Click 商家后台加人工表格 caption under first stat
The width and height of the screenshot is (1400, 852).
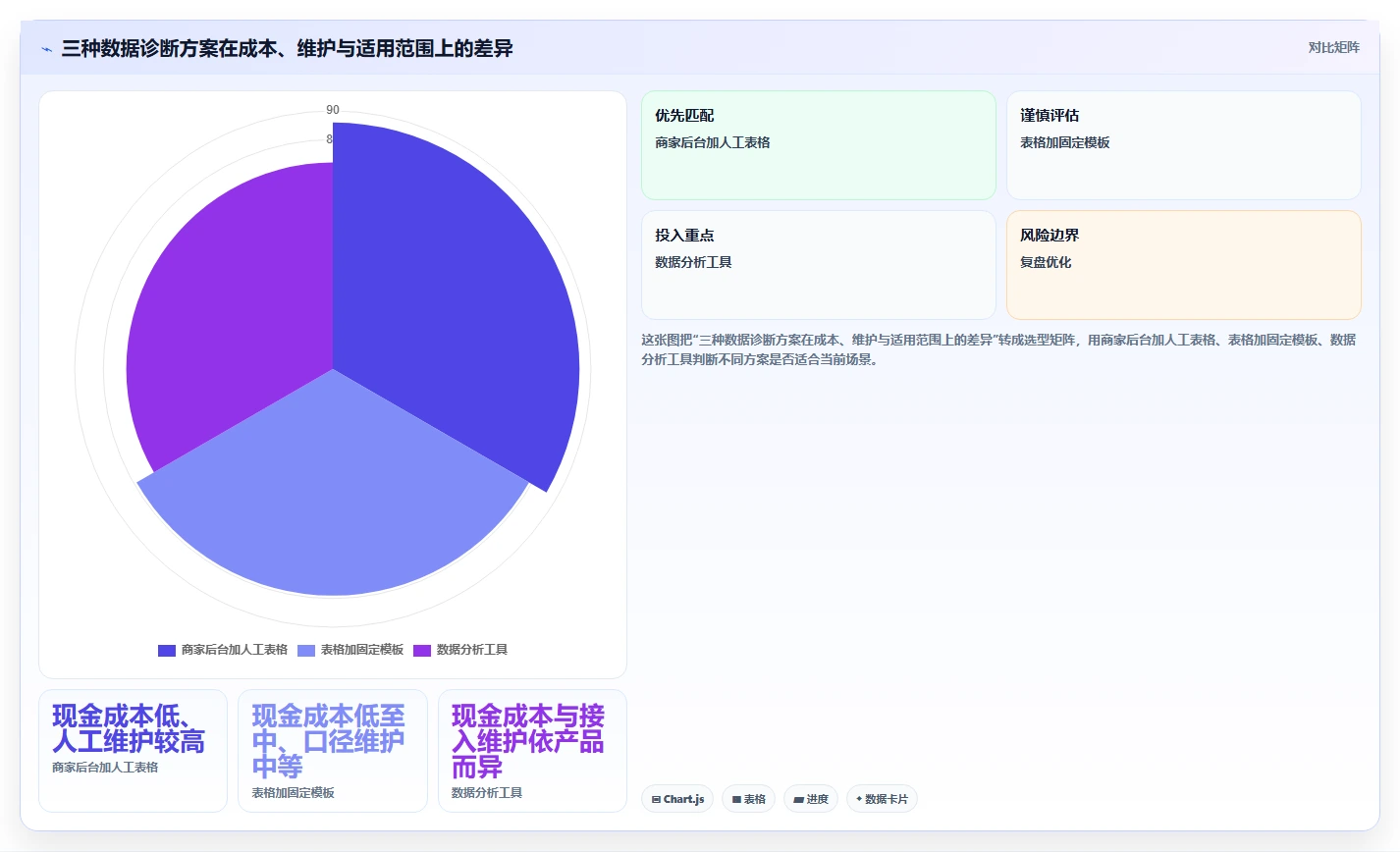click(105, 768)
